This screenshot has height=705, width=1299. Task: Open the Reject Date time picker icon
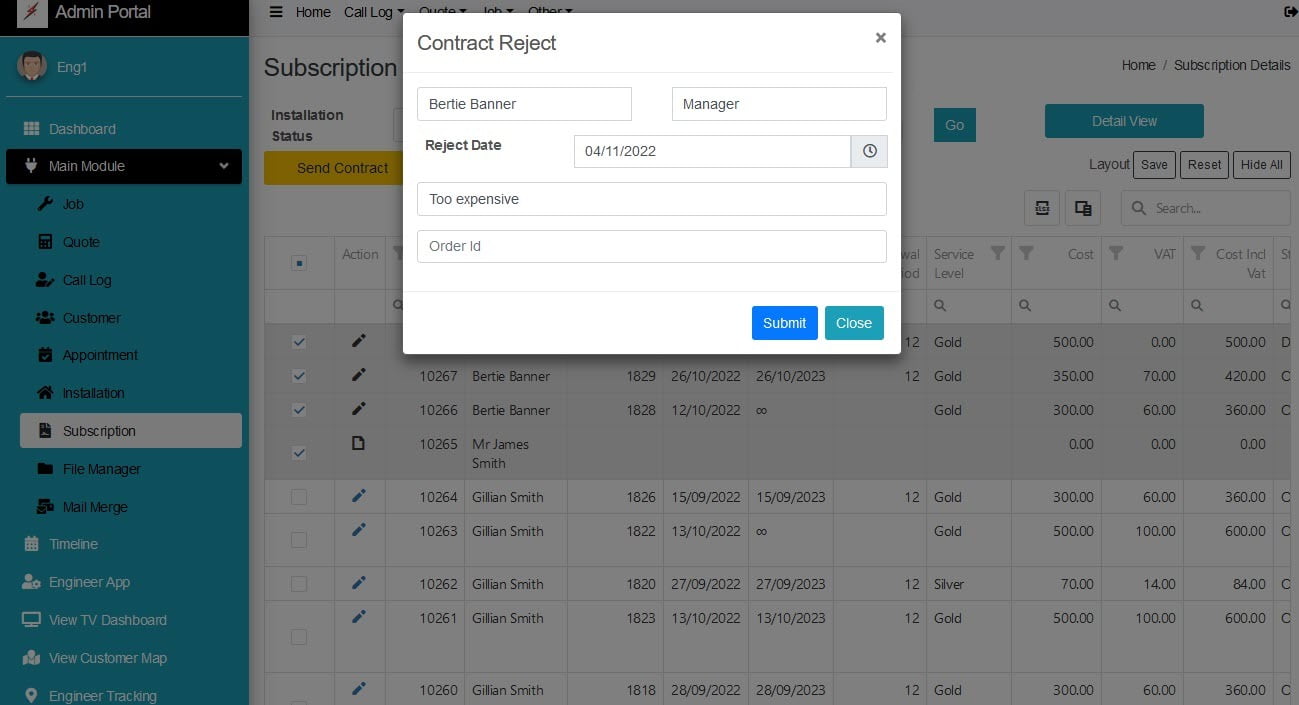[869, 151]
